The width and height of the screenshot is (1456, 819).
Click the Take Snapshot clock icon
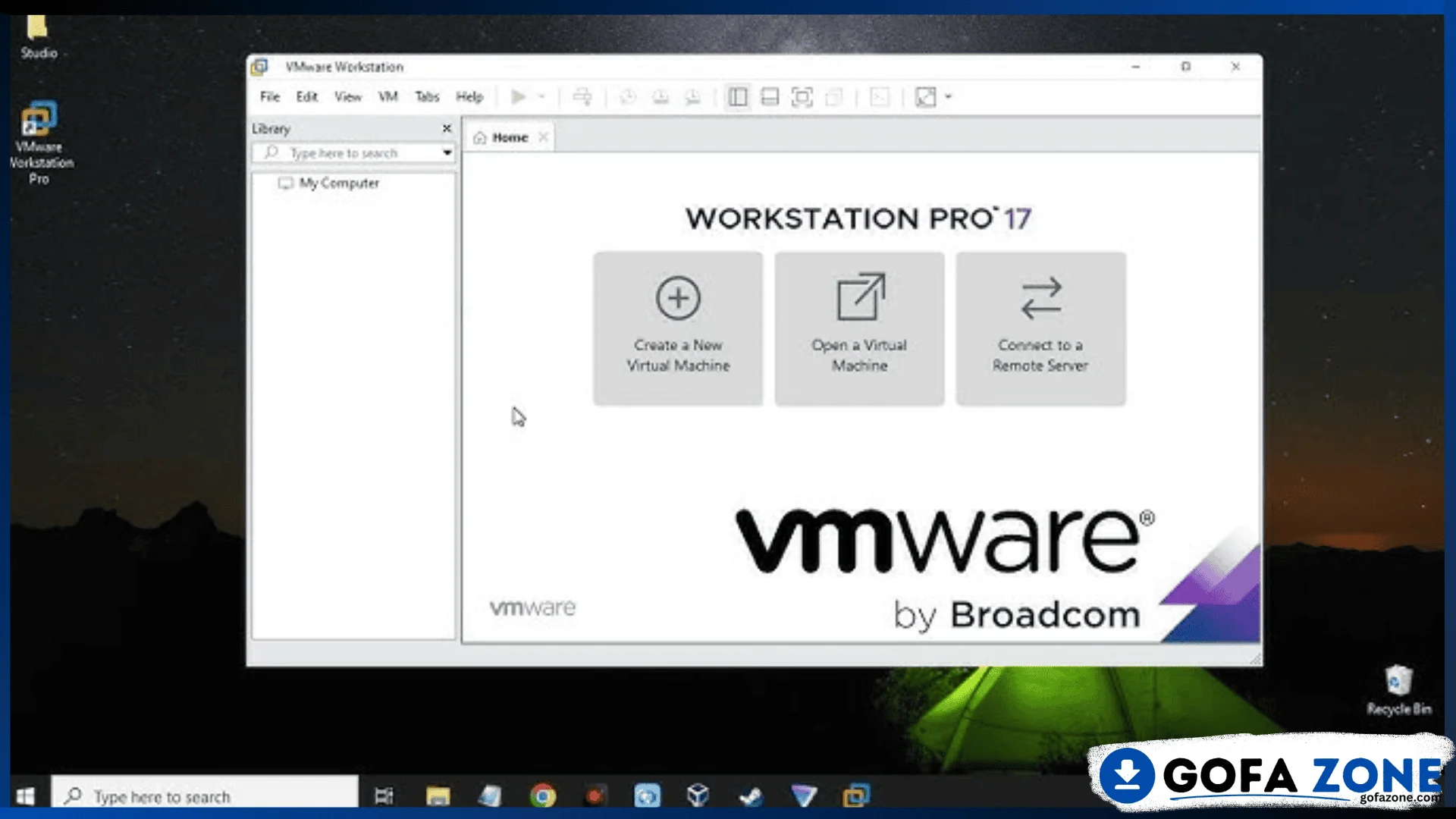(x=628, y=97)
